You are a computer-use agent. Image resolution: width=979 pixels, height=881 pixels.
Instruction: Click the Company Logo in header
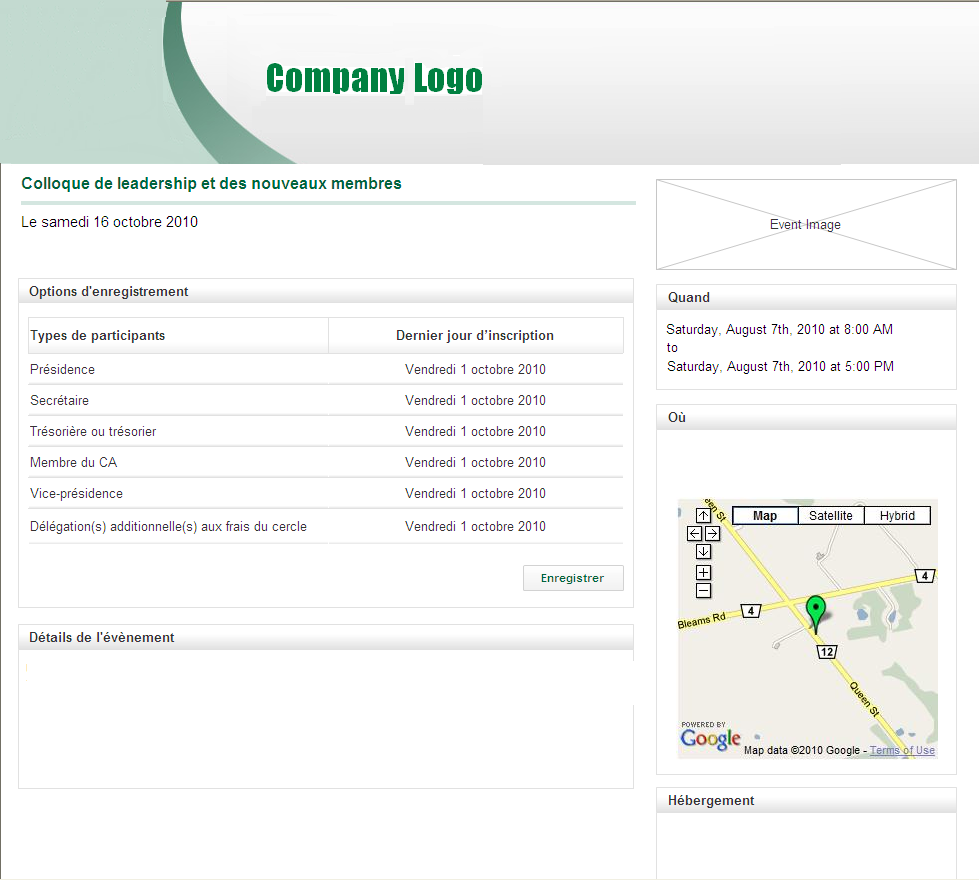click(x=374, y=78)
